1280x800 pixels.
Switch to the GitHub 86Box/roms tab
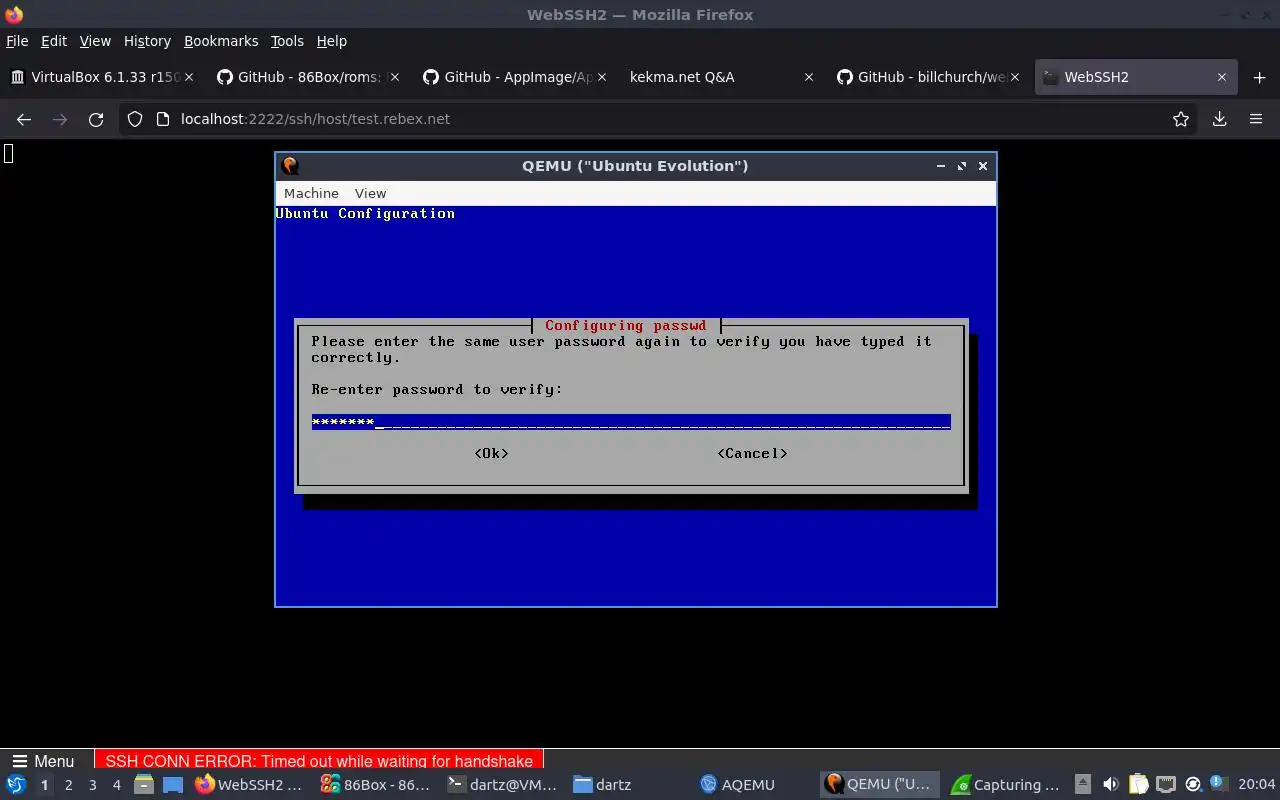(308, 77)
